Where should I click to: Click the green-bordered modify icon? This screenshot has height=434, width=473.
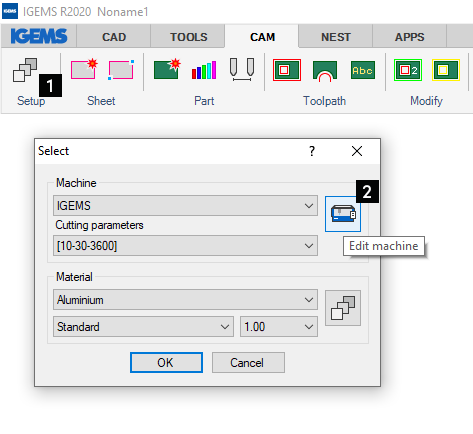pyautogui.click(x=408, y=70)
